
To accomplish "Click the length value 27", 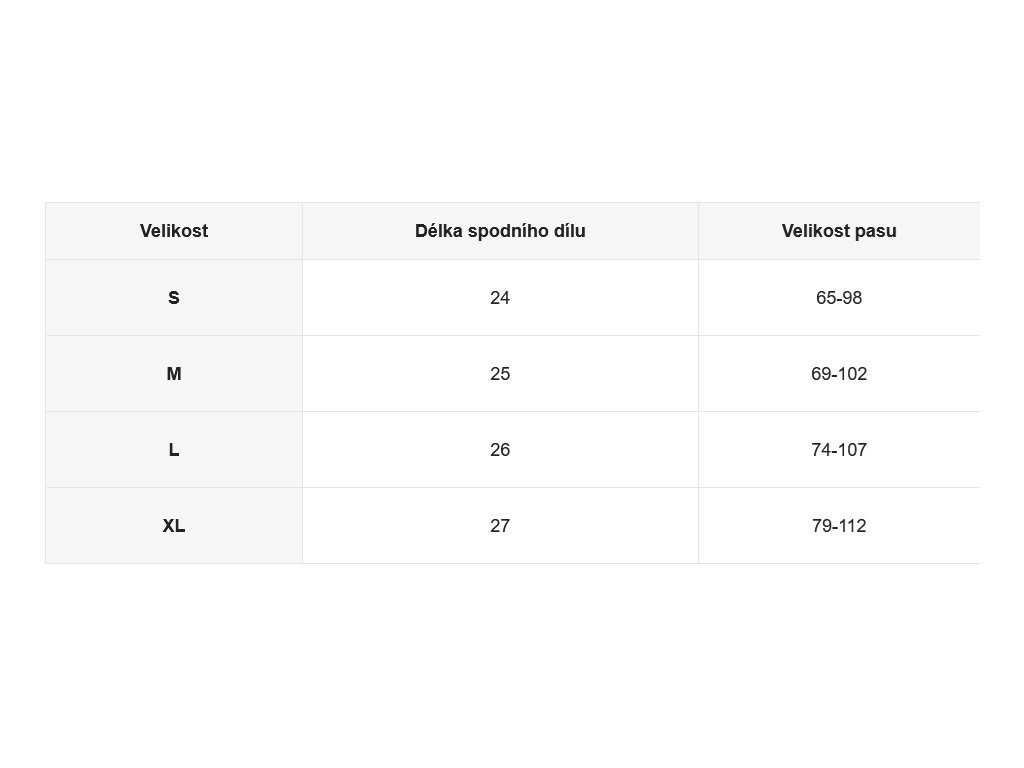I will [500, 526].
